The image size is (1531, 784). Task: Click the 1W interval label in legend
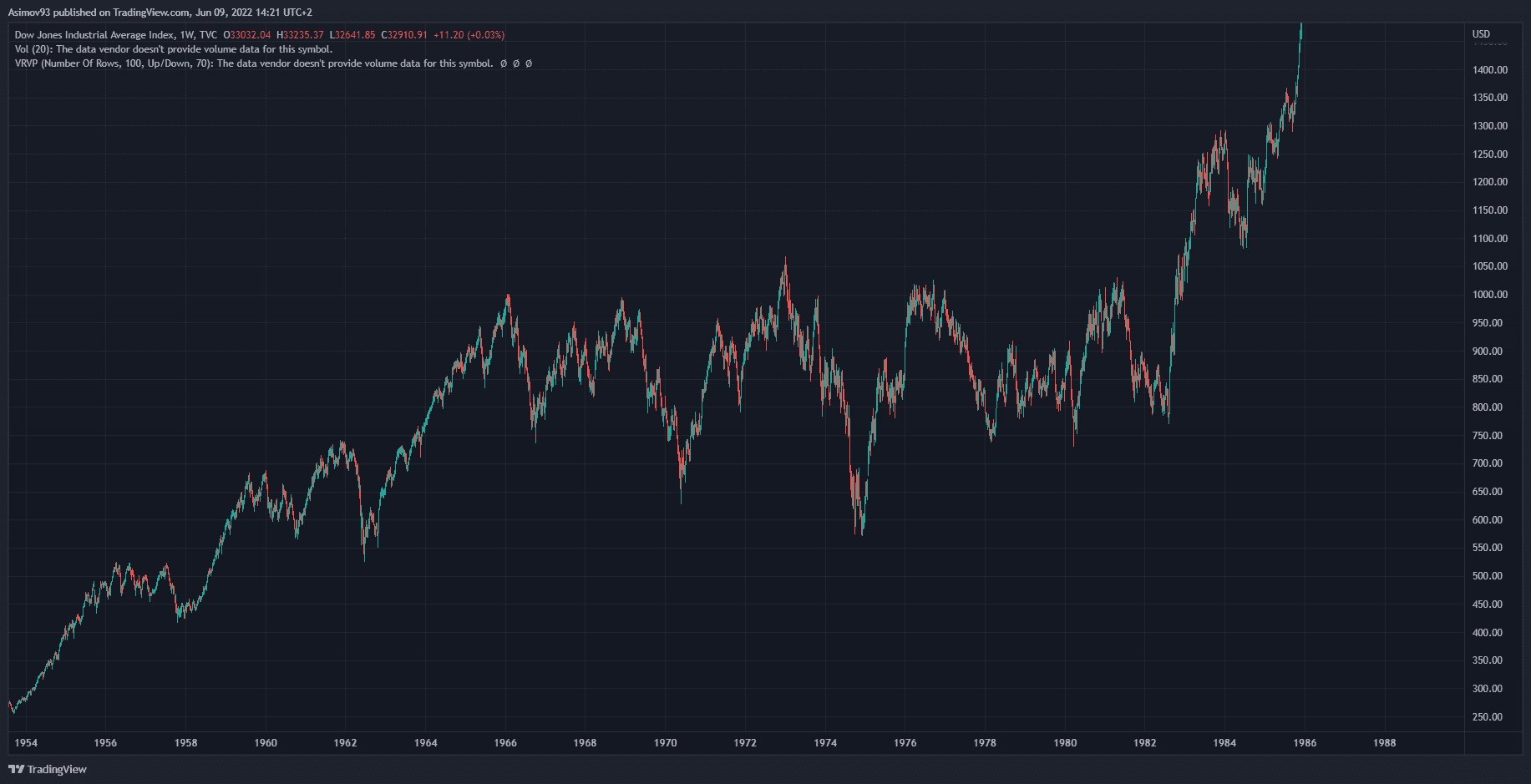tap(187, 35)
